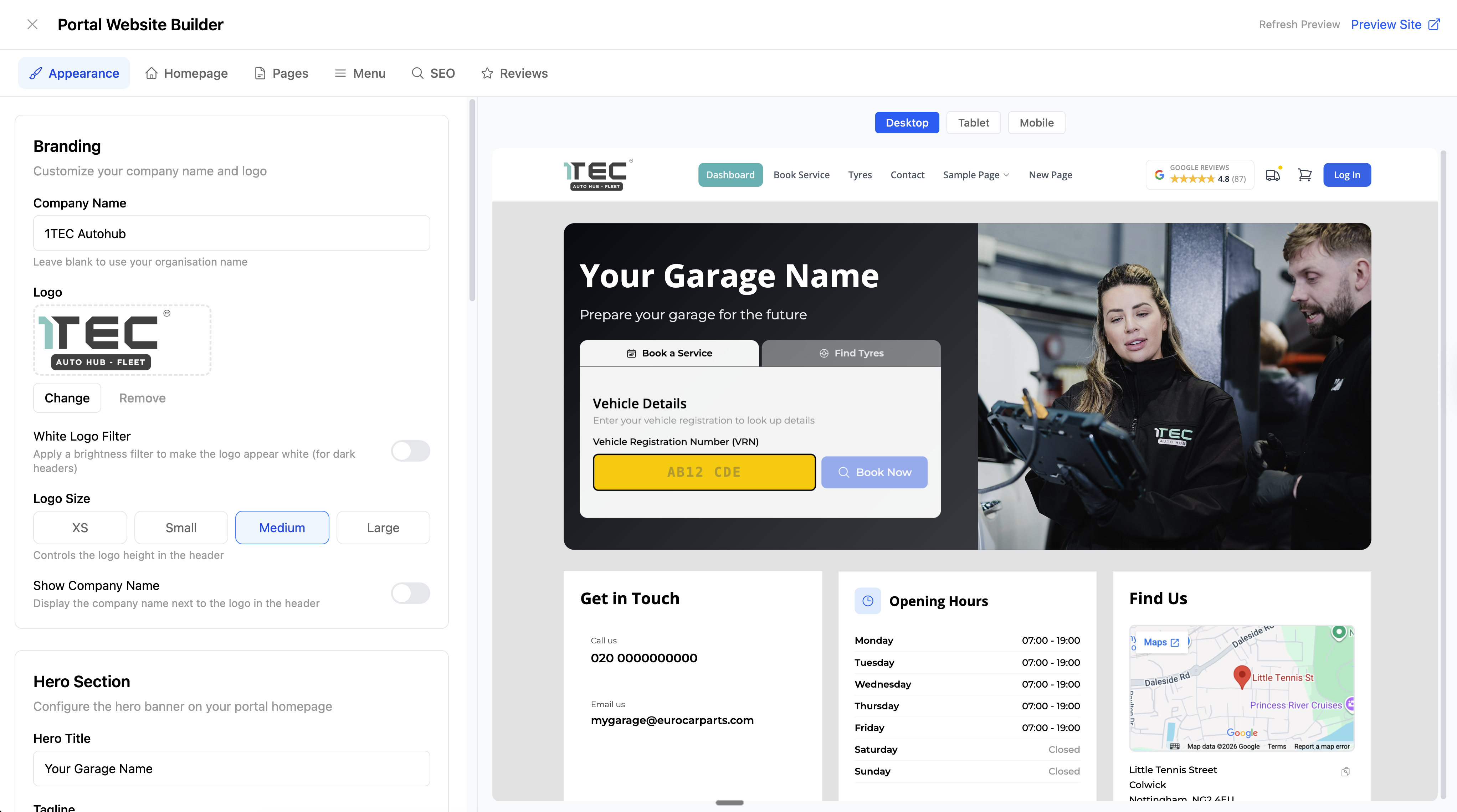Expand the Sample Page dropdown in the navigation

[976, 175]
